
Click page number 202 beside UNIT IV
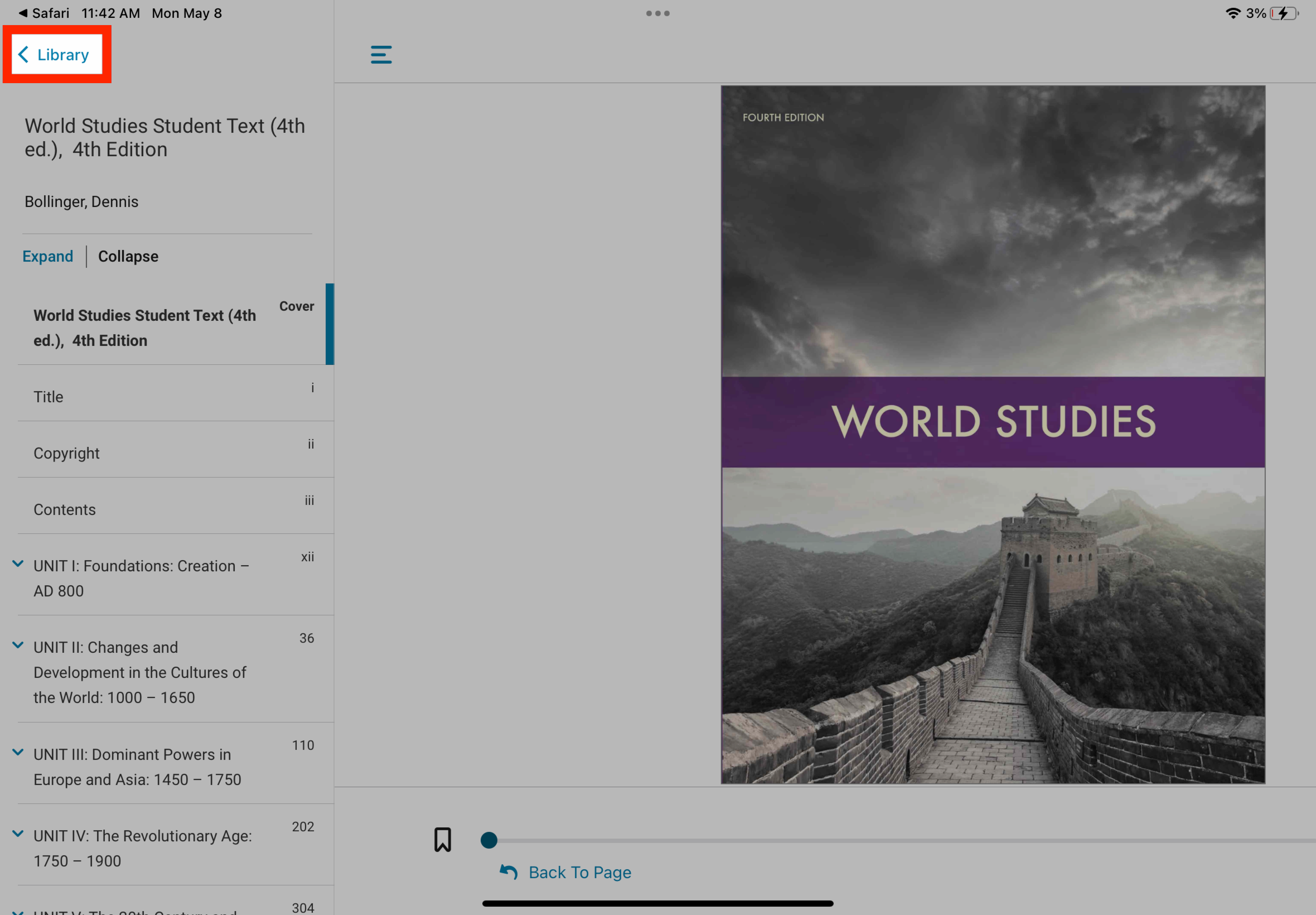tap(303, 827)
